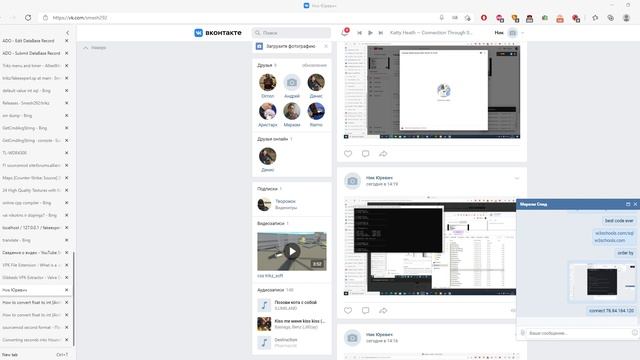Play the track Kiss me more
640x360 pixels.
point(300,321)
